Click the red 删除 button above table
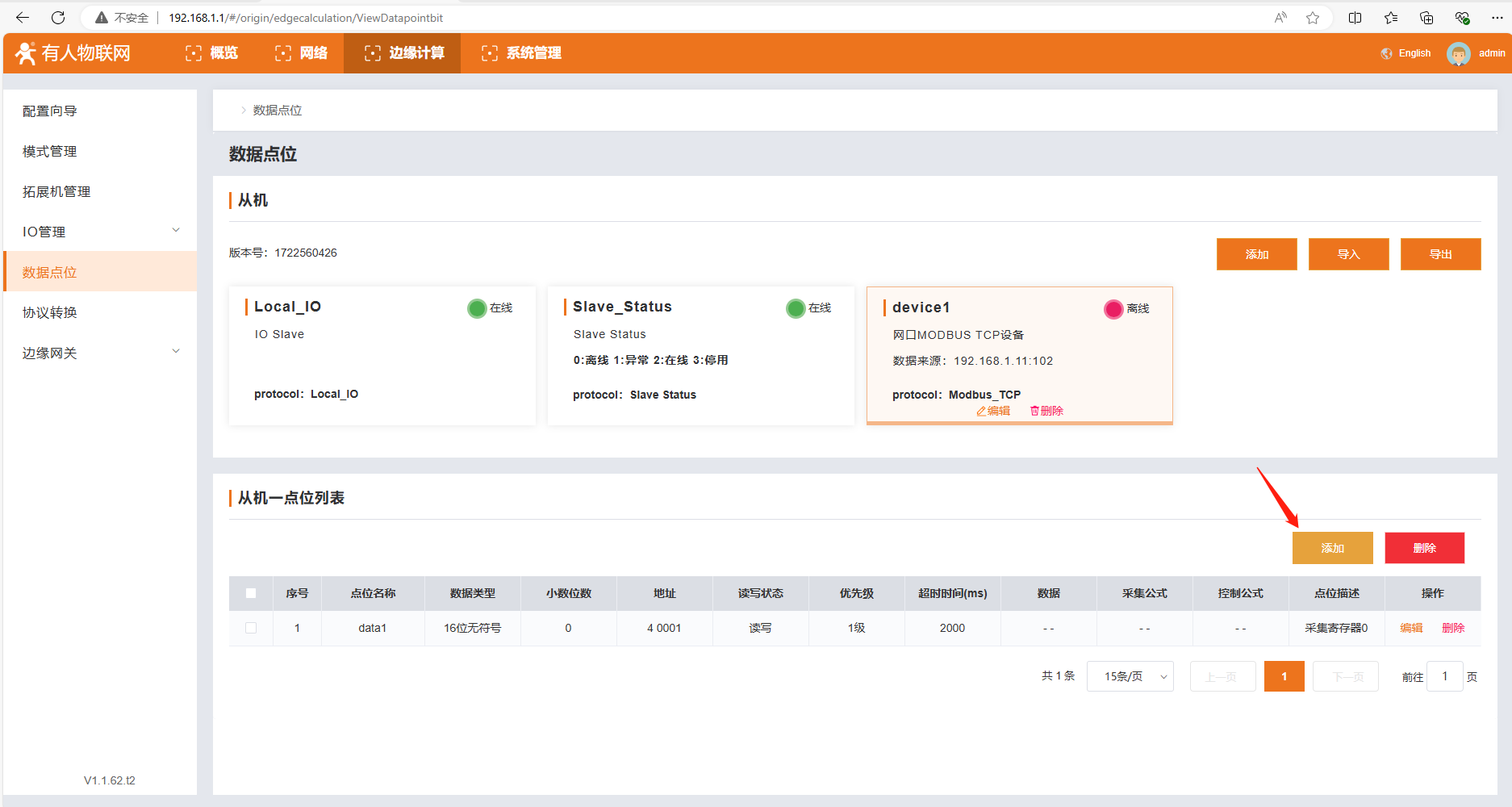1512x807 pixels. coord(1424,548)
